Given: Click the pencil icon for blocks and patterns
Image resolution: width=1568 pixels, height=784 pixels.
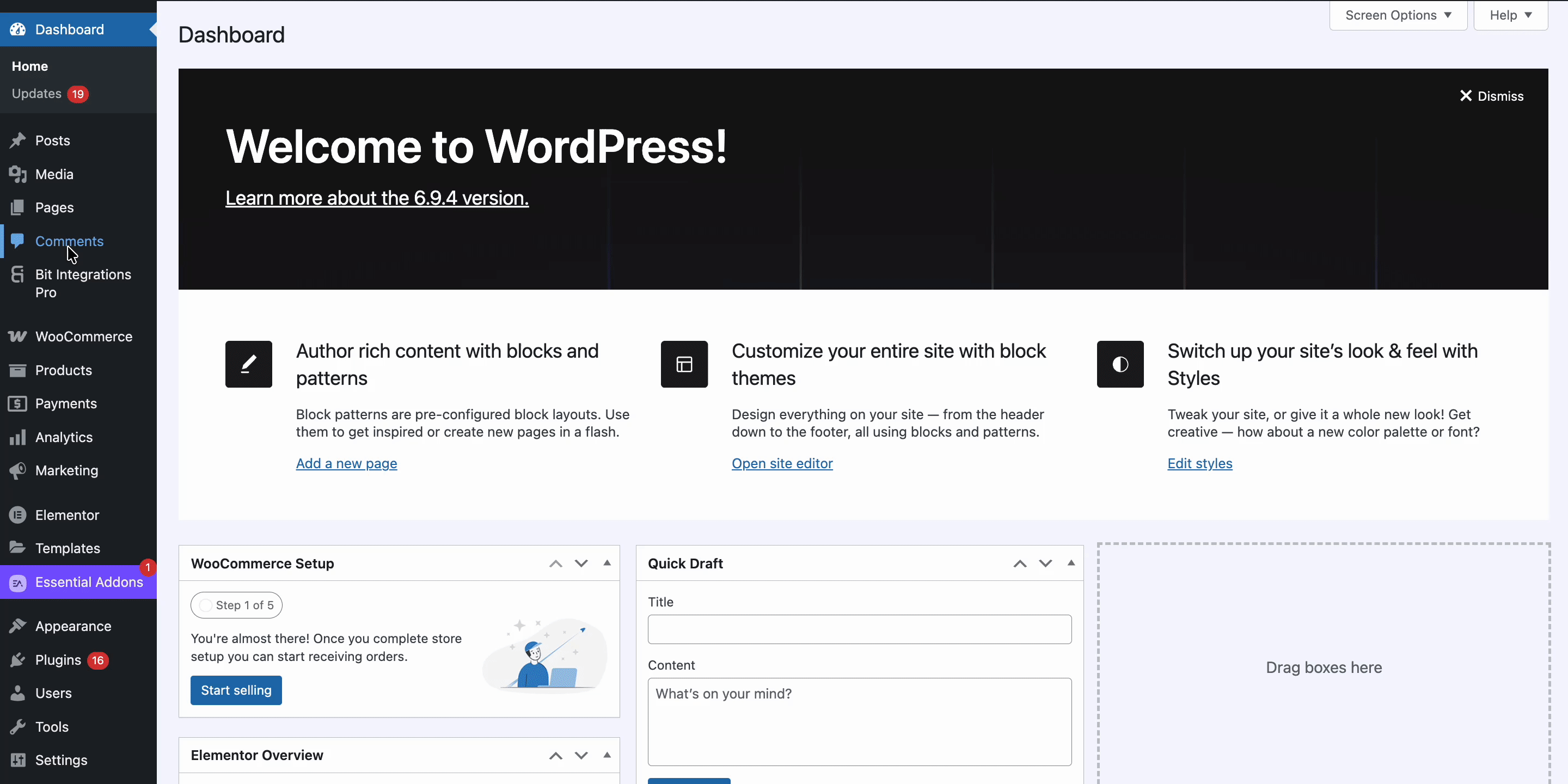Looking at the screenshot, I should 248,364.
